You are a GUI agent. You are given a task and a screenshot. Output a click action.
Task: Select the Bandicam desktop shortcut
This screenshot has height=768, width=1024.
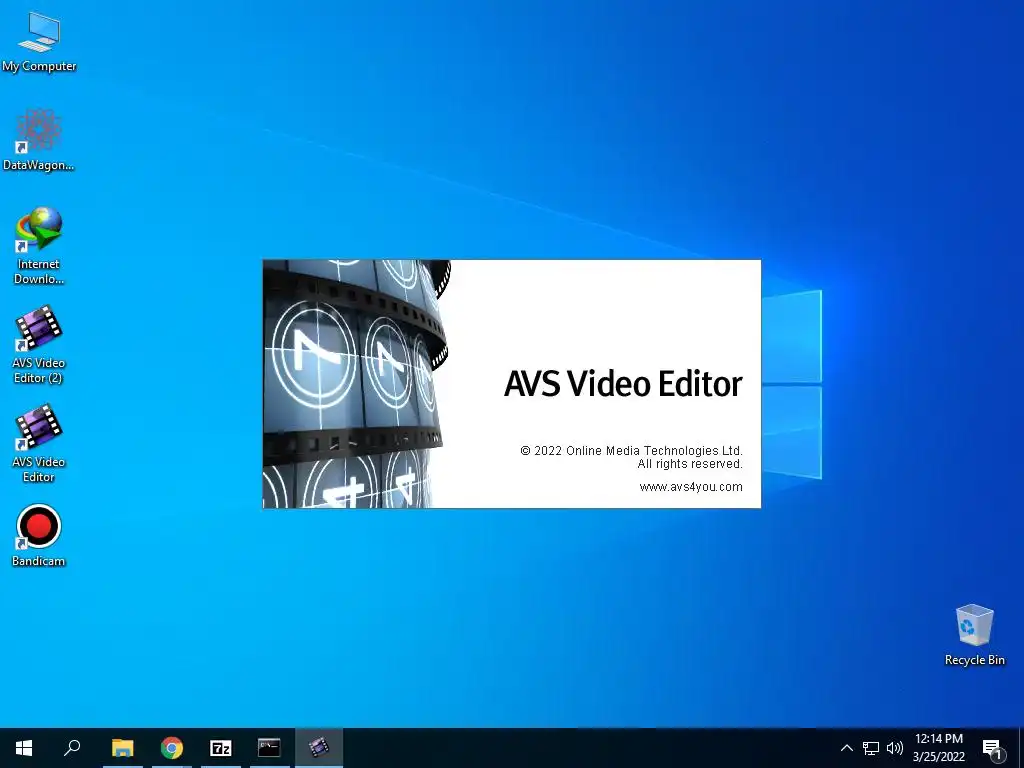pos(39,536)
